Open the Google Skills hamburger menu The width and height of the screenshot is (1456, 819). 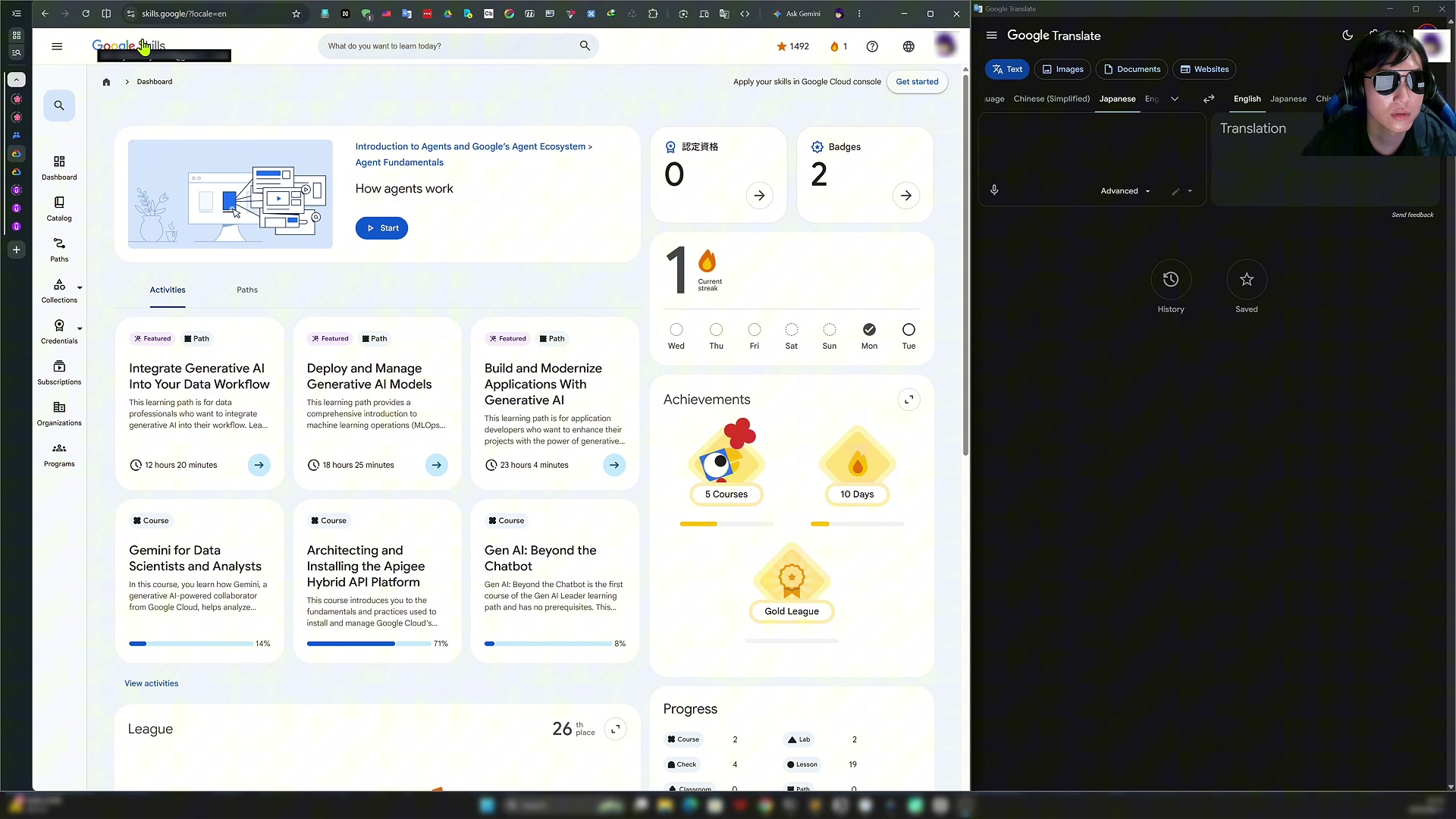click(x=57, y=46)
